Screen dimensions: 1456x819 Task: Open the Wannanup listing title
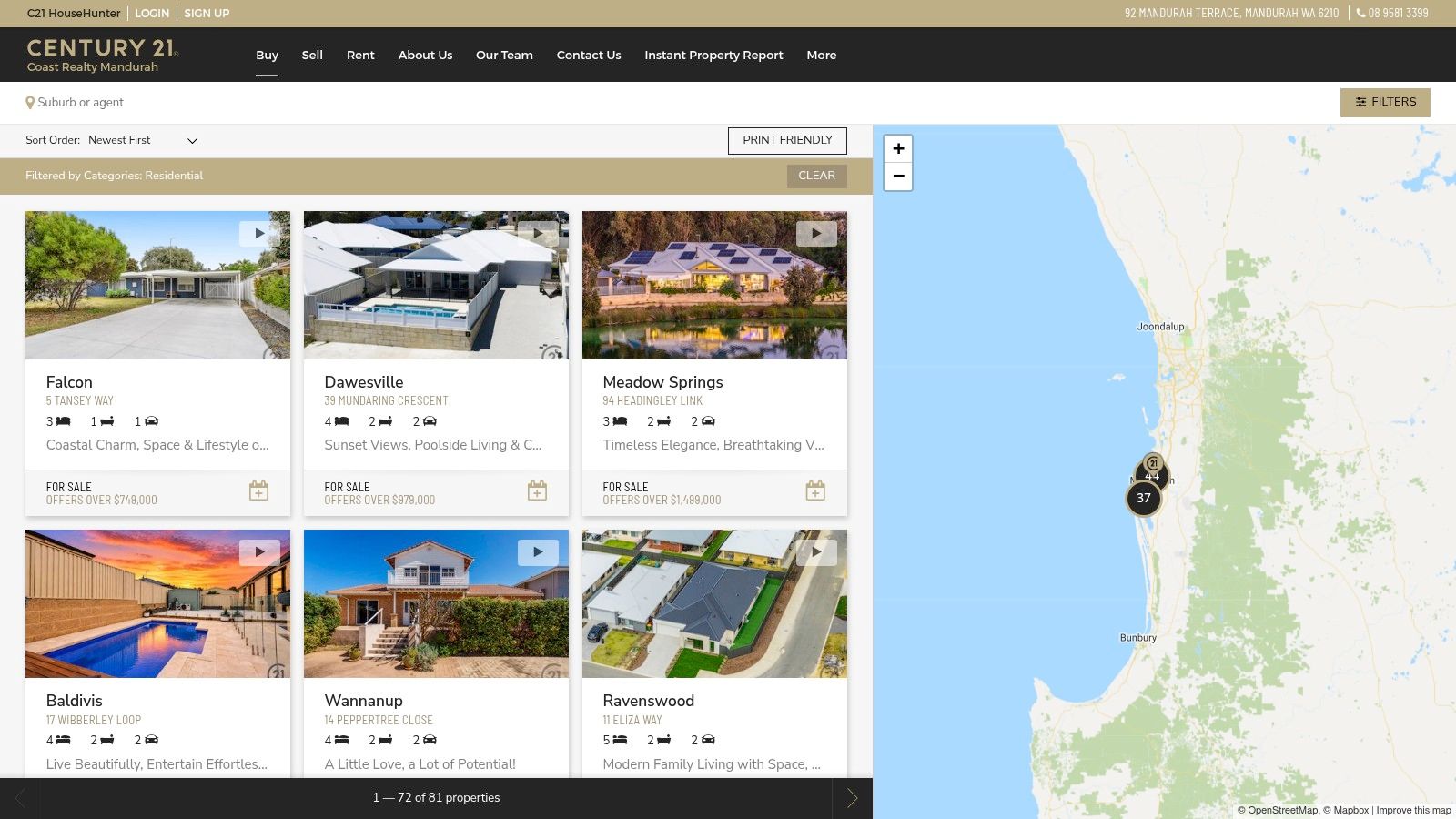click(363, 701)
